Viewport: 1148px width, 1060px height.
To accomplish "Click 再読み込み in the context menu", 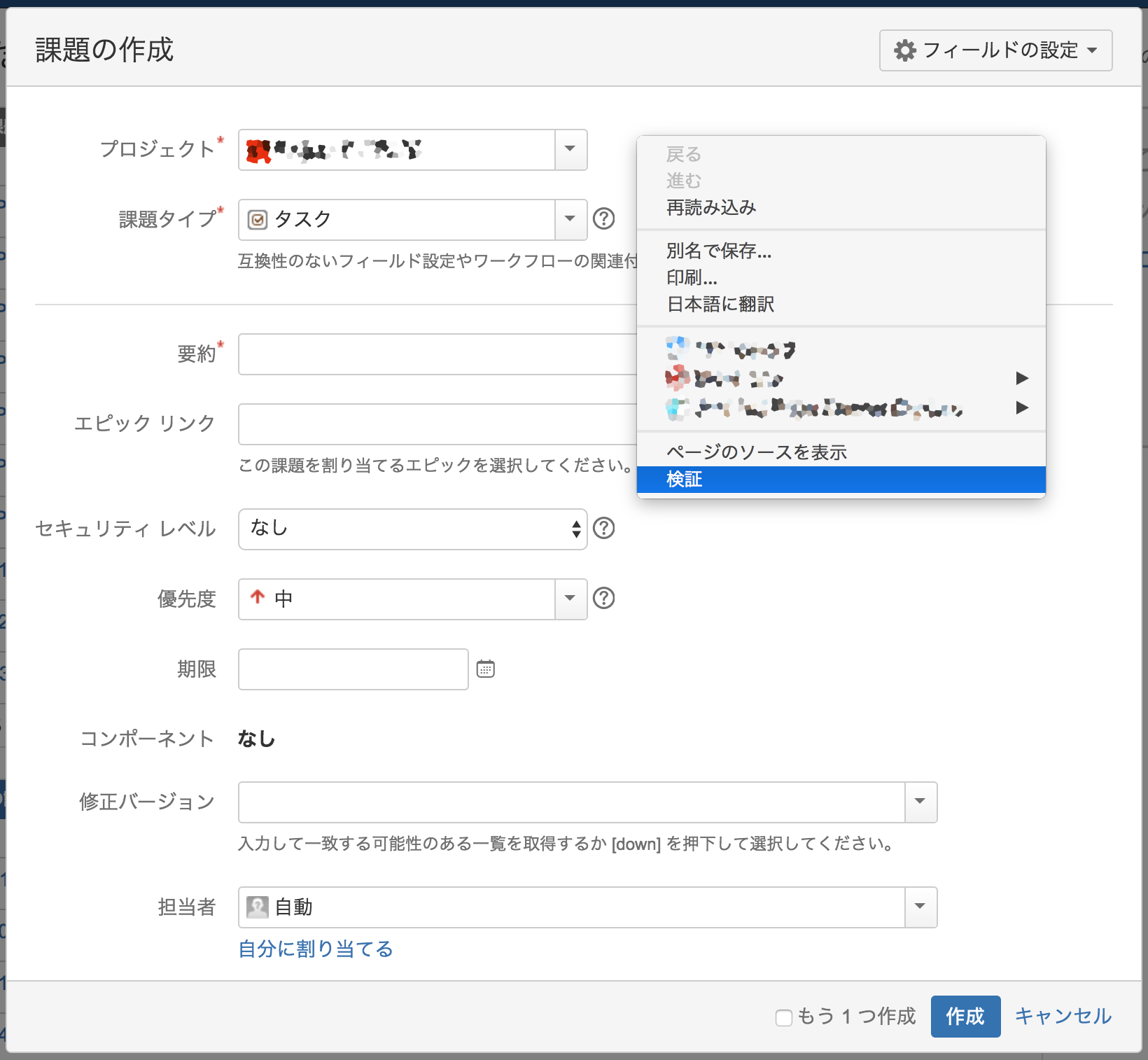I will 710,207.
